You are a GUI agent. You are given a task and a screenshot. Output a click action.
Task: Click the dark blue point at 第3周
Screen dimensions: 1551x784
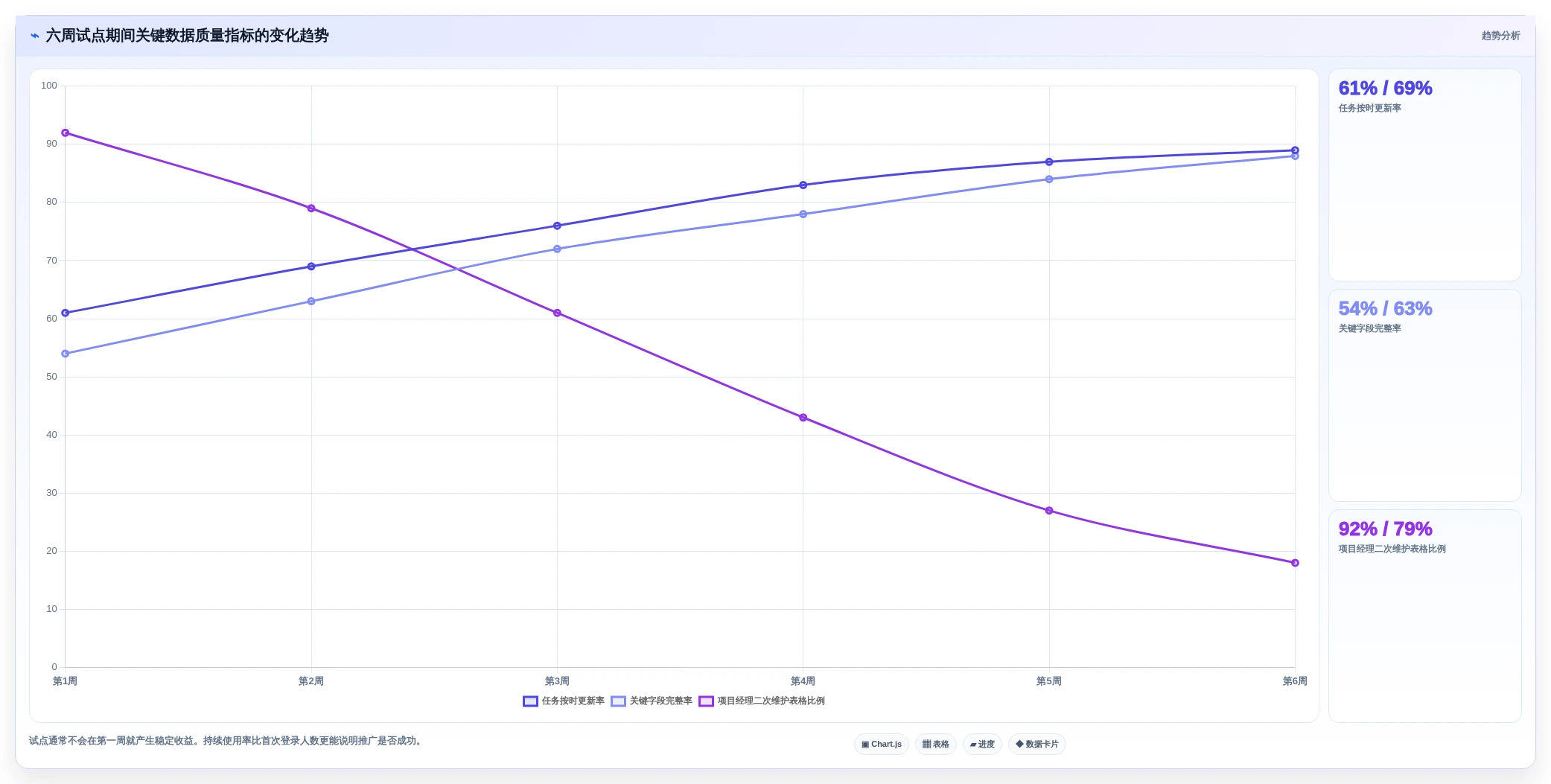(557, 226)
